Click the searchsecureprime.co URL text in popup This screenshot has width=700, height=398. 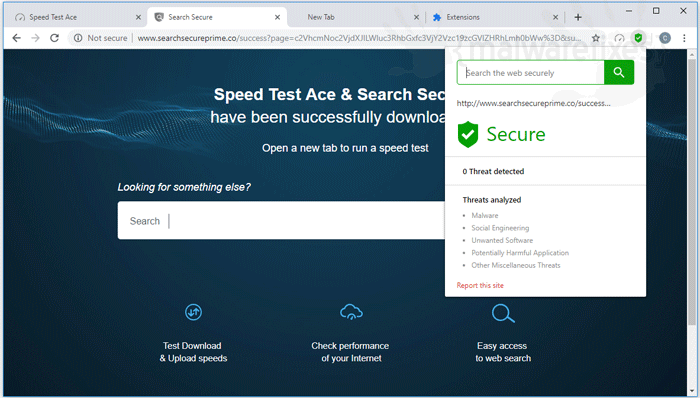click(x=533, y=103)
